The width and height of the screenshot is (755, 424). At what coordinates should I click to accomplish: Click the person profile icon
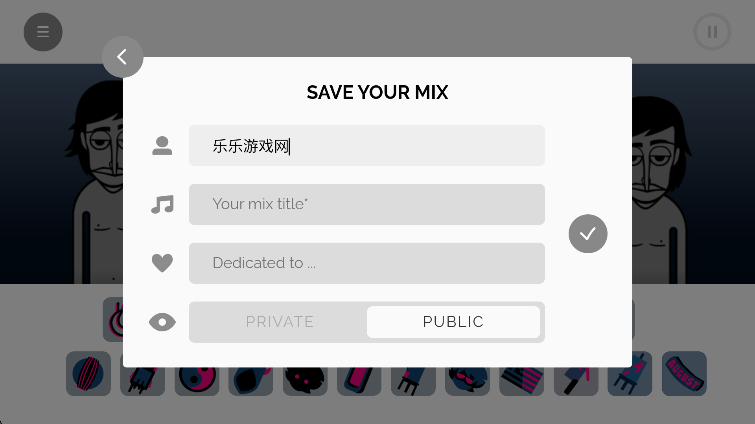pos(162,146)
